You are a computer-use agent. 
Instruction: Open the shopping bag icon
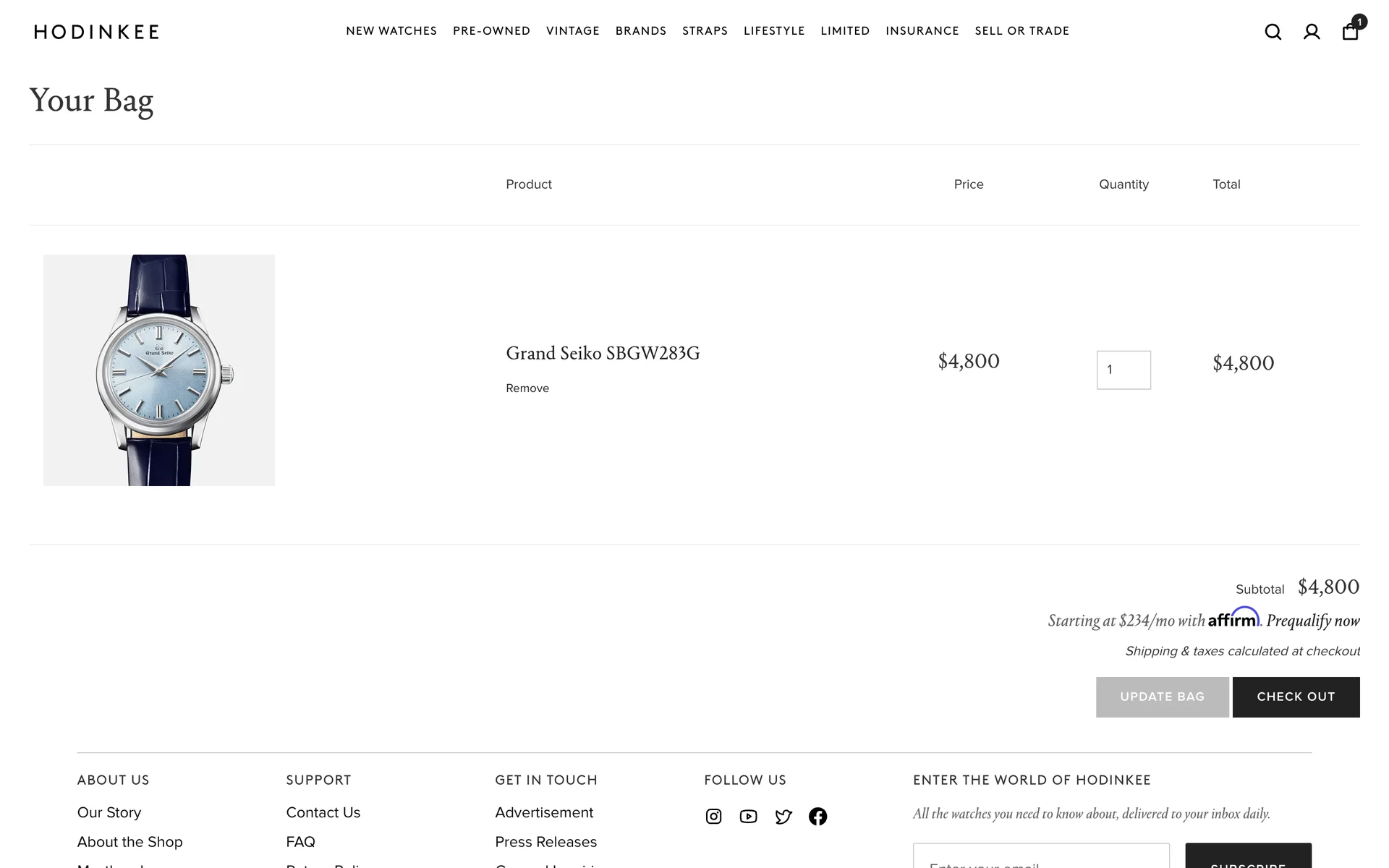(1350, 32)
